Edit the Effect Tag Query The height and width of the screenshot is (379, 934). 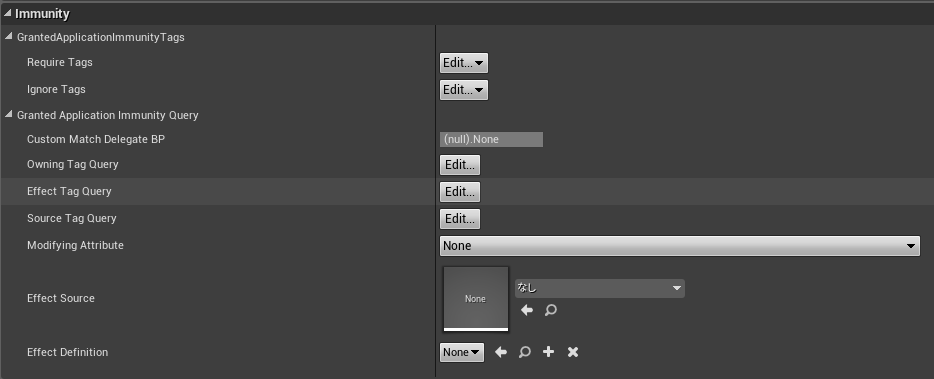[460, 192]
